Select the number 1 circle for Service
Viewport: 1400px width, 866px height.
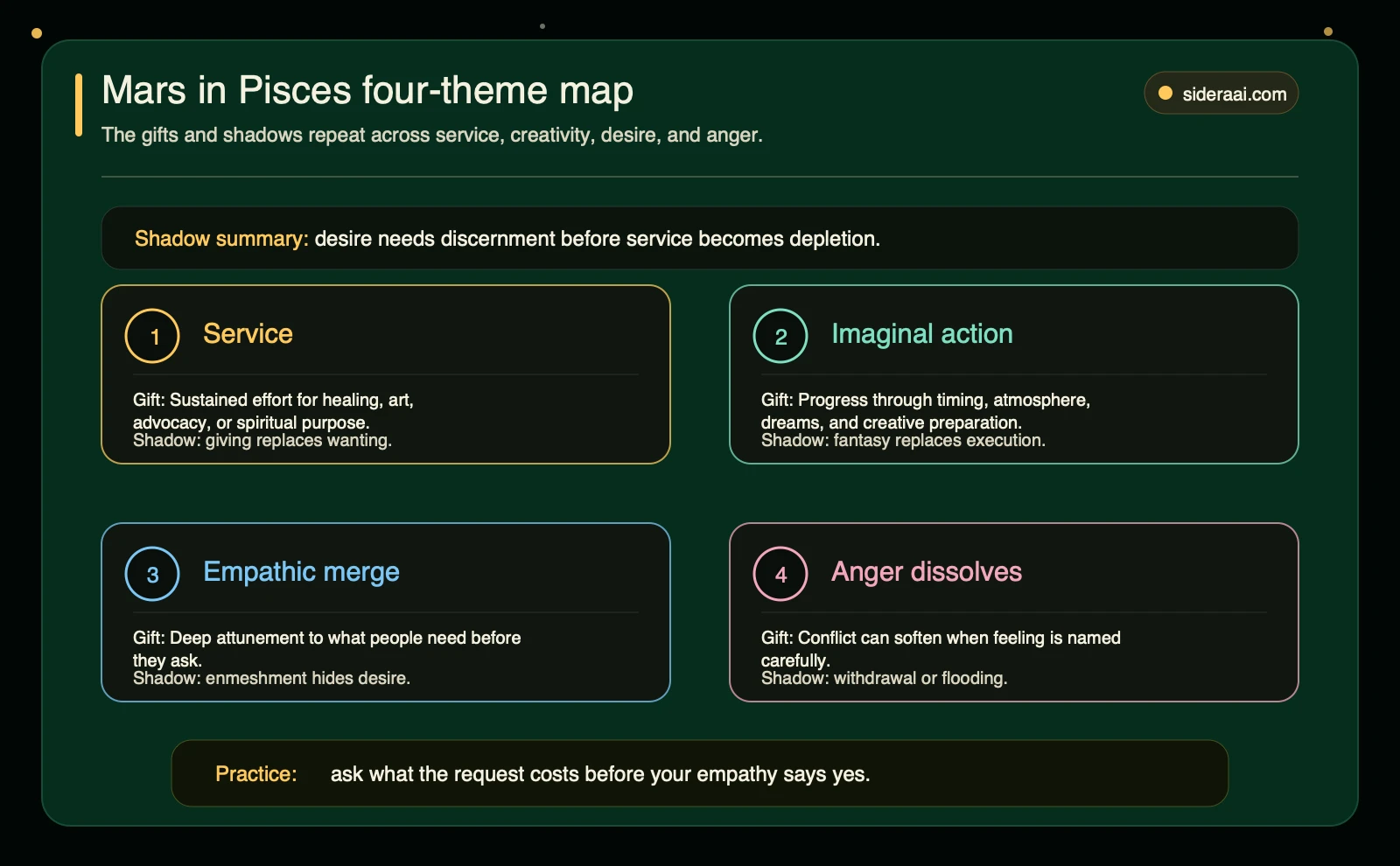[x=152, y=336]
